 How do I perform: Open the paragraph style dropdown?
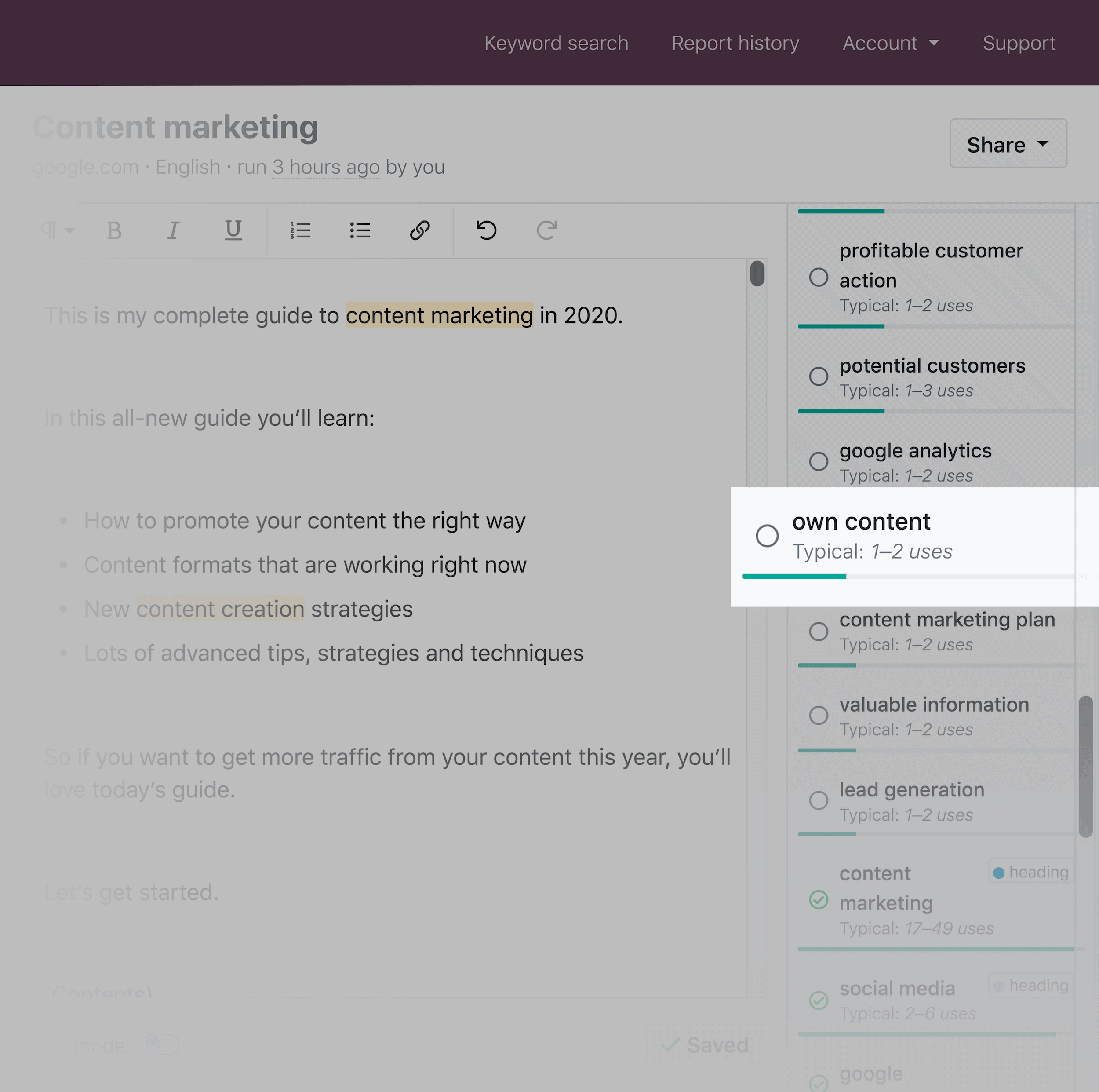(58, 230)
